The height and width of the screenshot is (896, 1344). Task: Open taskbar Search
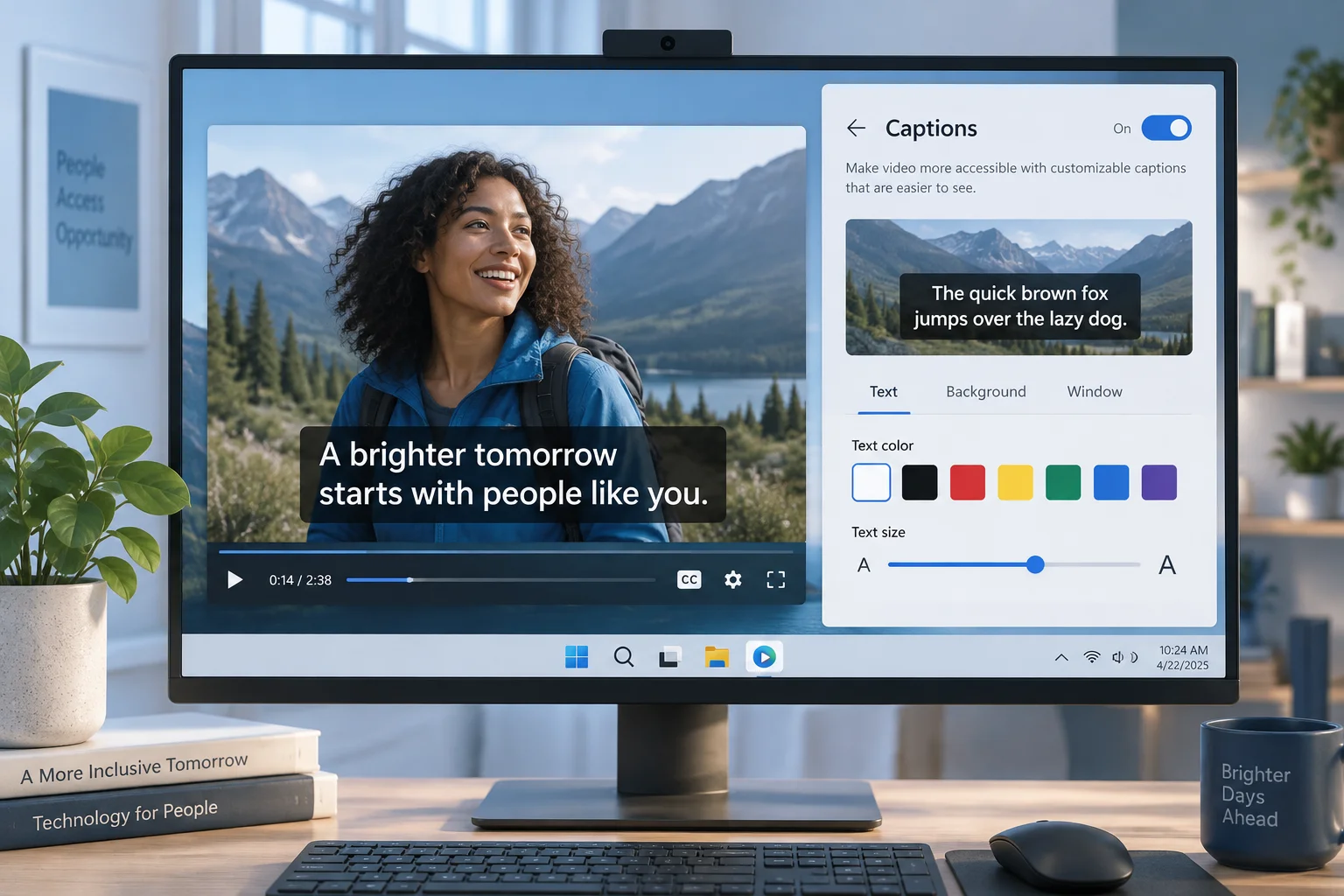tap(624, 656)
